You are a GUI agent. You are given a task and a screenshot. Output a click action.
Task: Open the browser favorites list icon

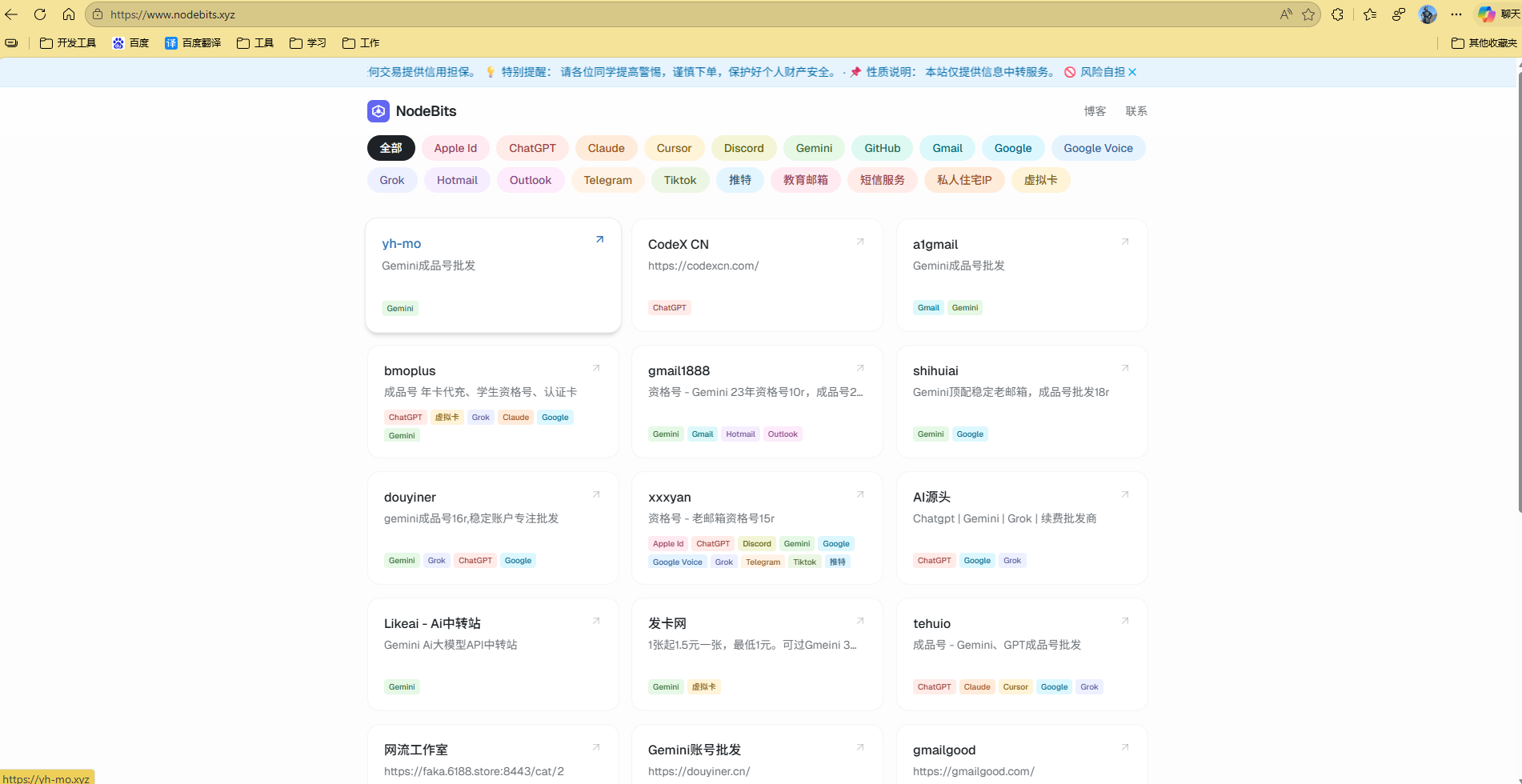tap(1370, 14)
